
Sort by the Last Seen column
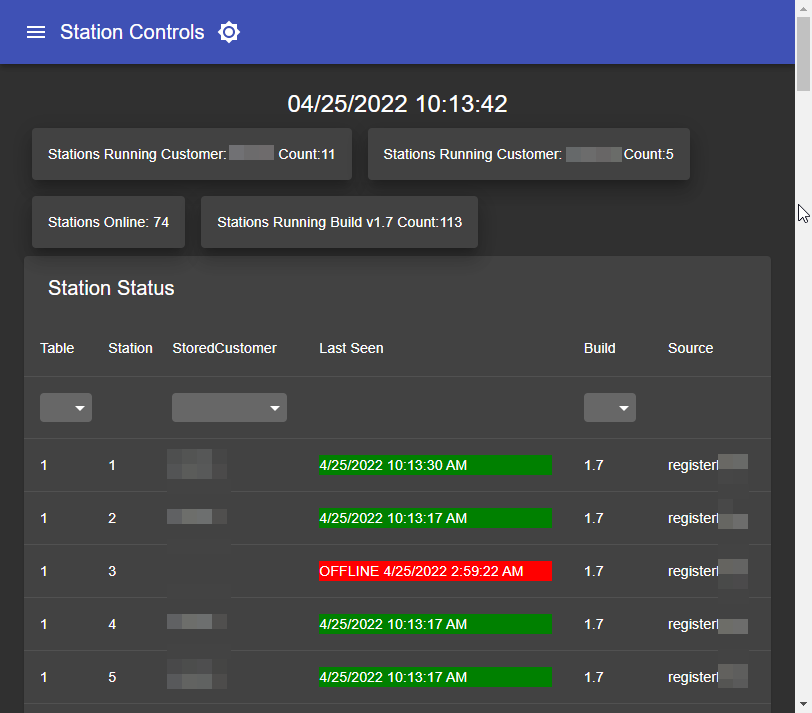click(x=351, y=348)
